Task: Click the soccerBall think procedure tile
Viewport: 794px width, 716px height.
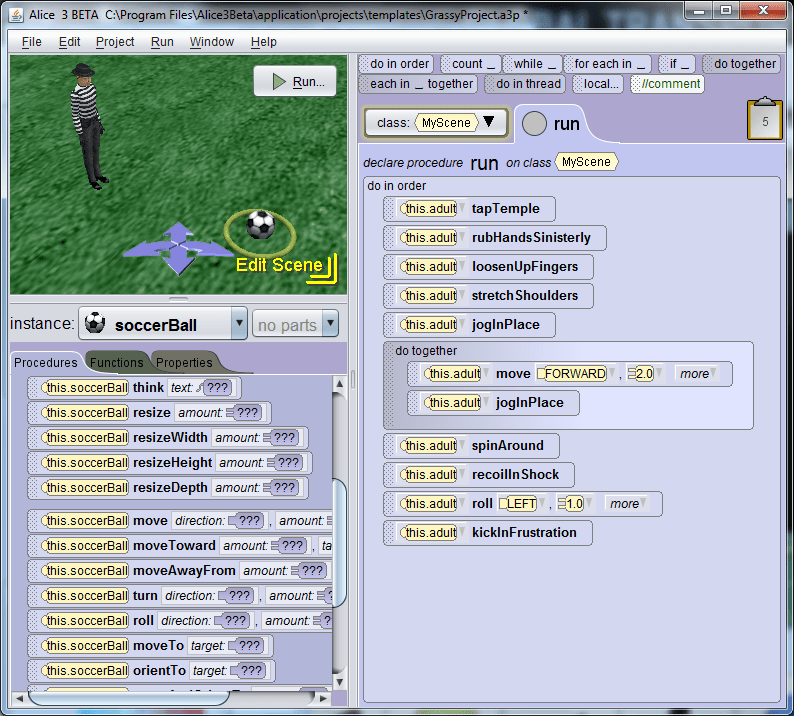Action: coord(134,388)
